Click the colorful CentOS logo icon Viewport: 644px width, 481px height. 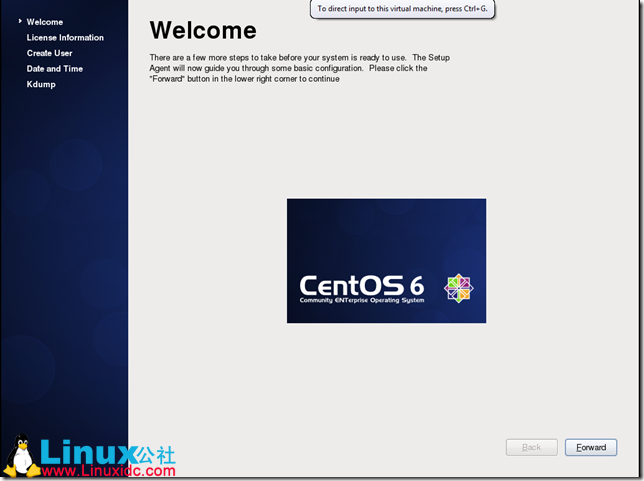[x=458, y=288]
